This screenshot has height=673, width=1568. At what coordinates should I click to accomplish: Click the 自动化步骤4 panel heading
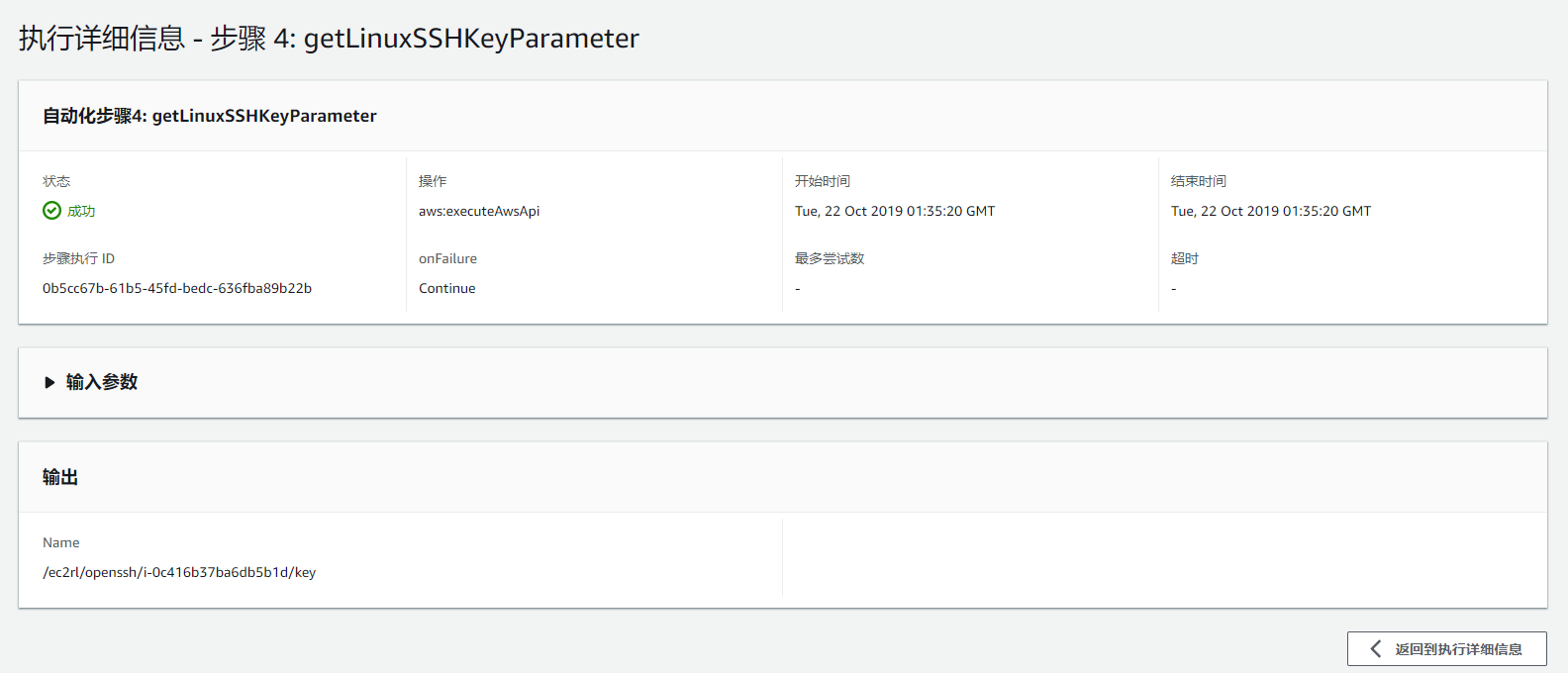click(x=210, y=116)
